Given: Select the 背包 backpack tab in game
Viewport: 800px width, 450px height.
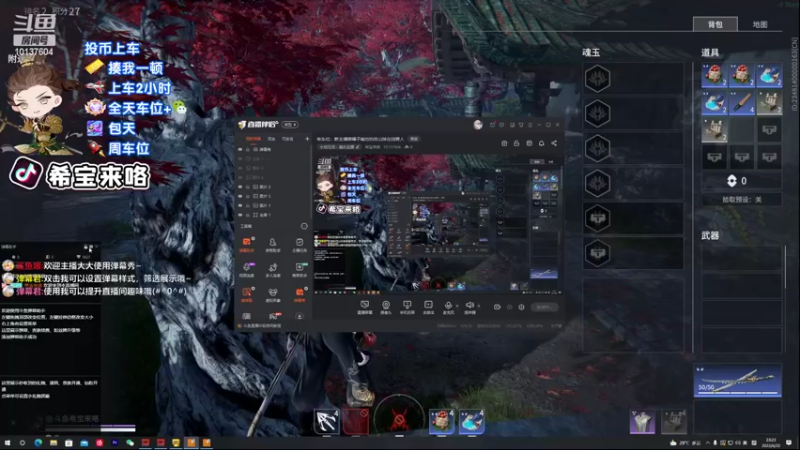Looking at the screenshot, I should click(x=715, y=24).
